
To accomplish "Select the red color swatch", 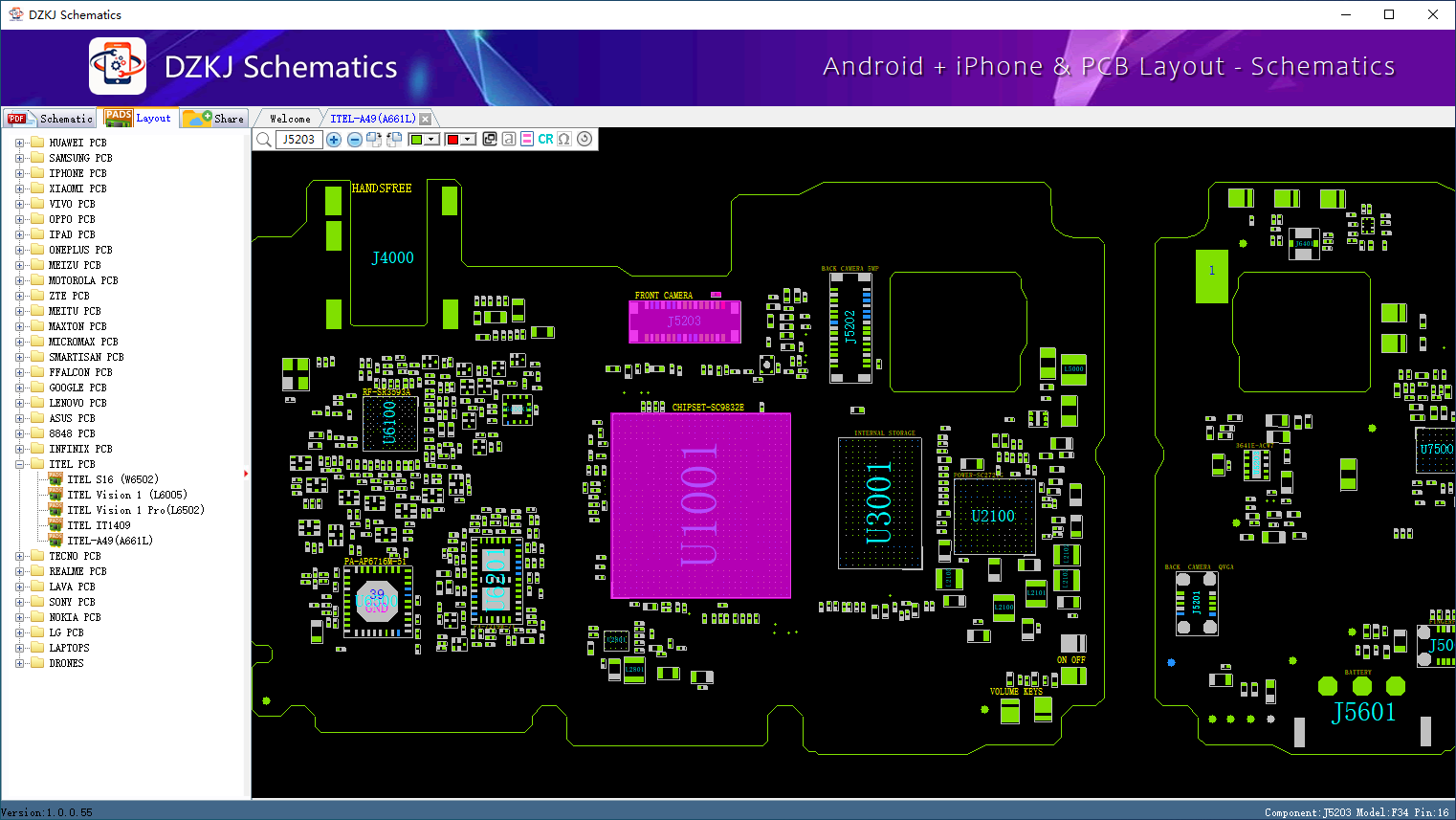I will click(x=452, y=140).
